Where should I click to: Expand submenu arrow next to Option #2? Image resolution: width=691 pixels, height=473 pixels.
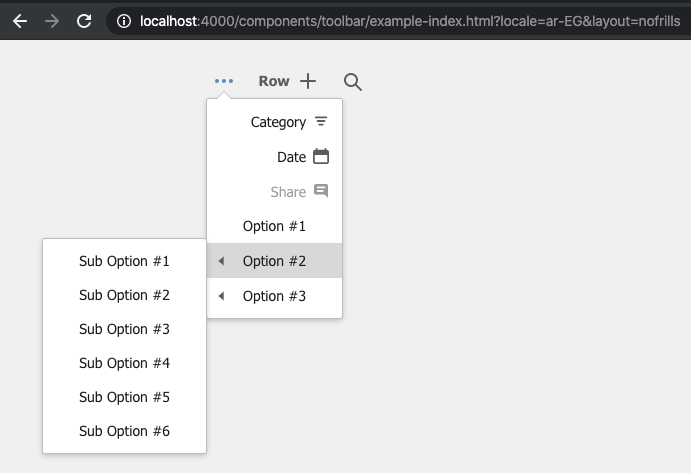(x=221, y=261)
